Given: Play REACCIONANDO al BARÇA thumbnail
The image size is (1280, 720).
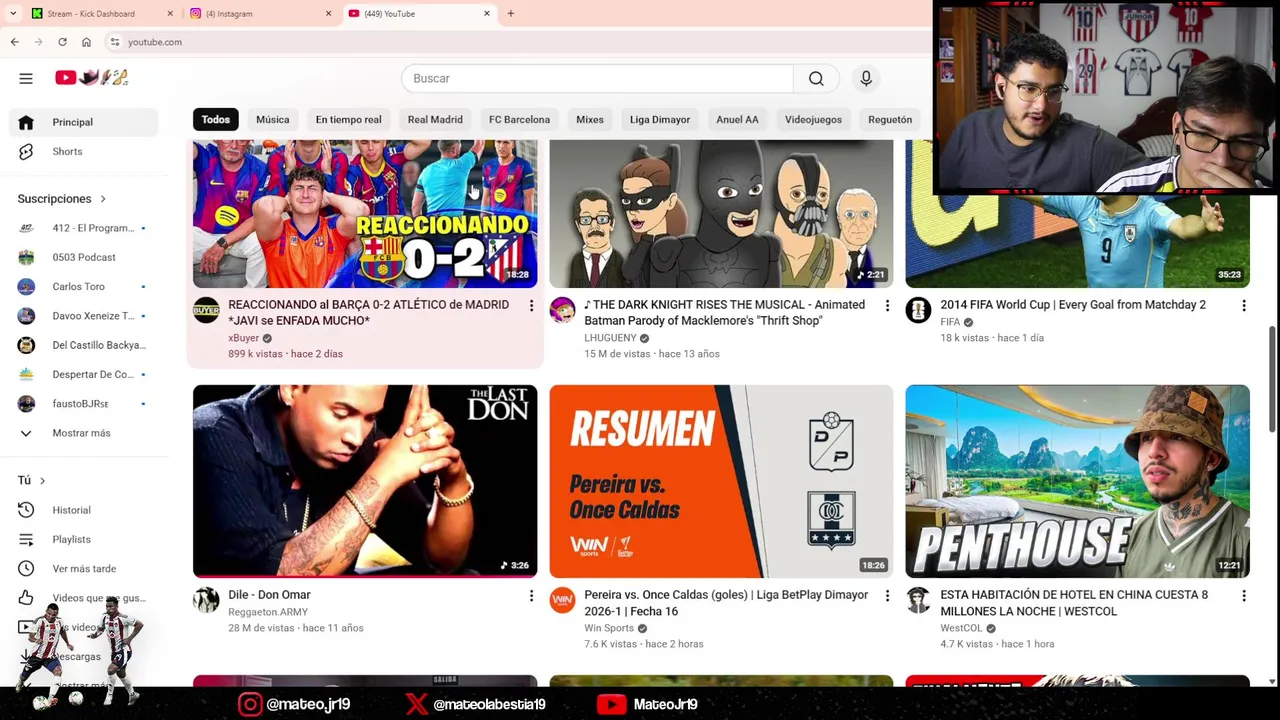Looking at the screenshot, I should click(x=365, y=214).
